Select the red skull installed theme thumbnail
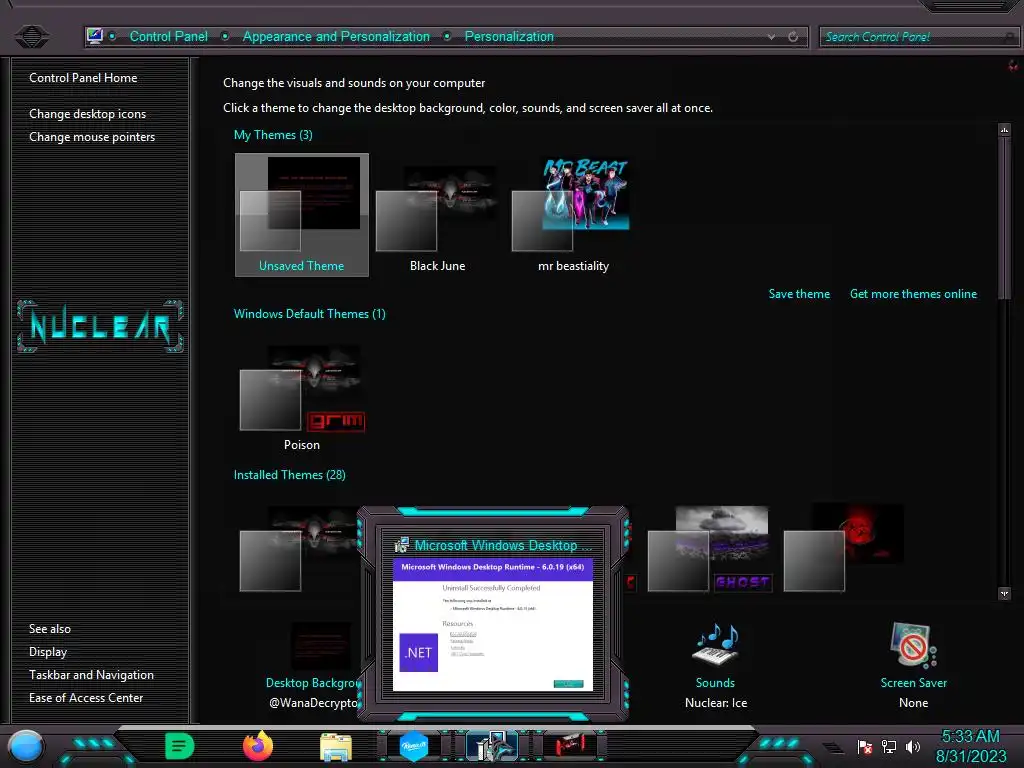The height and width of the screenshot is (768, 1024). coord(844,549)
